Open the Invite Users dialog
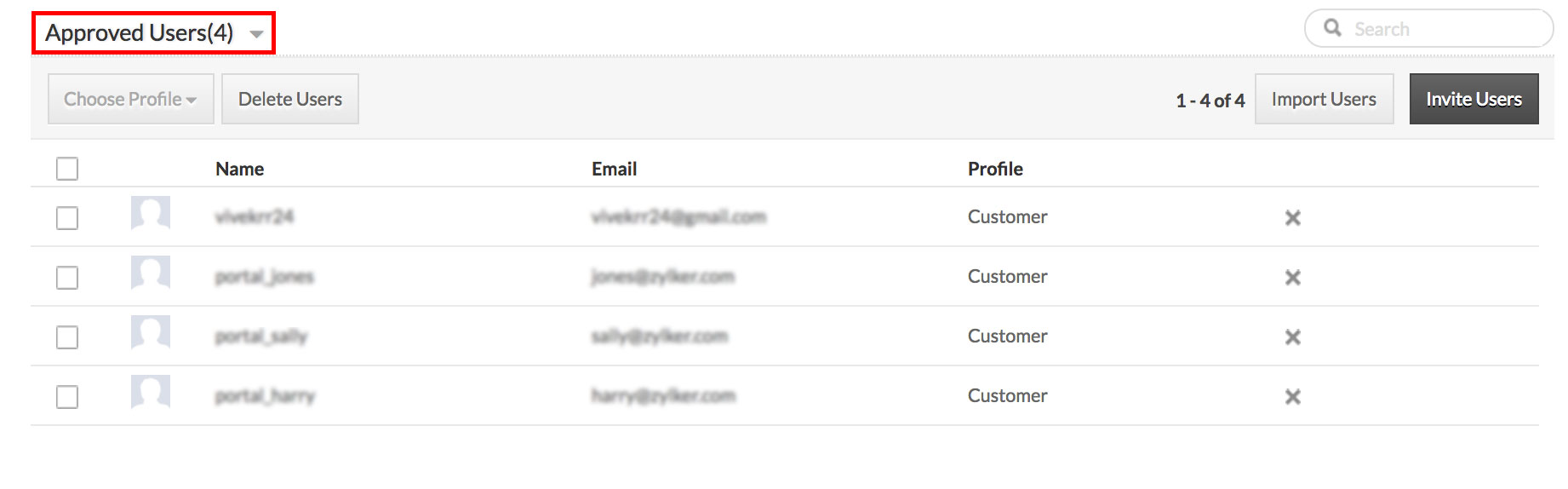1568x489 pixels. [x=1474, y=99]
